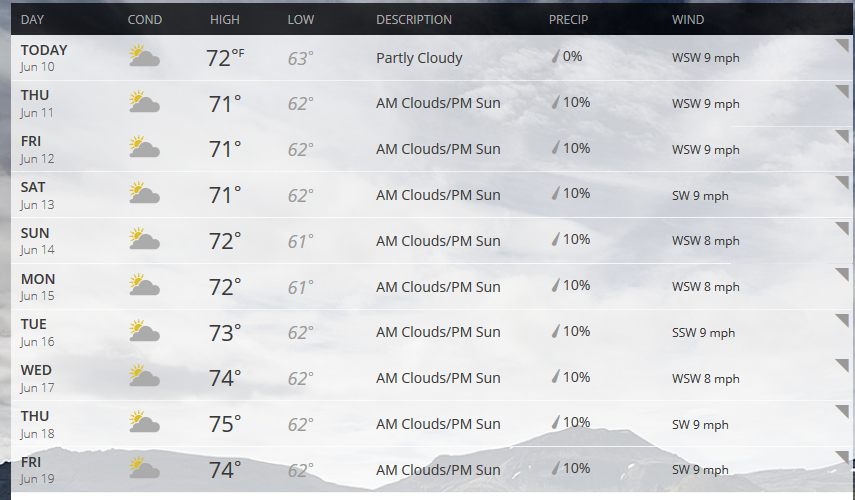Click the raindrop precip icon for TODAY
855x500 pixels.
click(556, 56)
